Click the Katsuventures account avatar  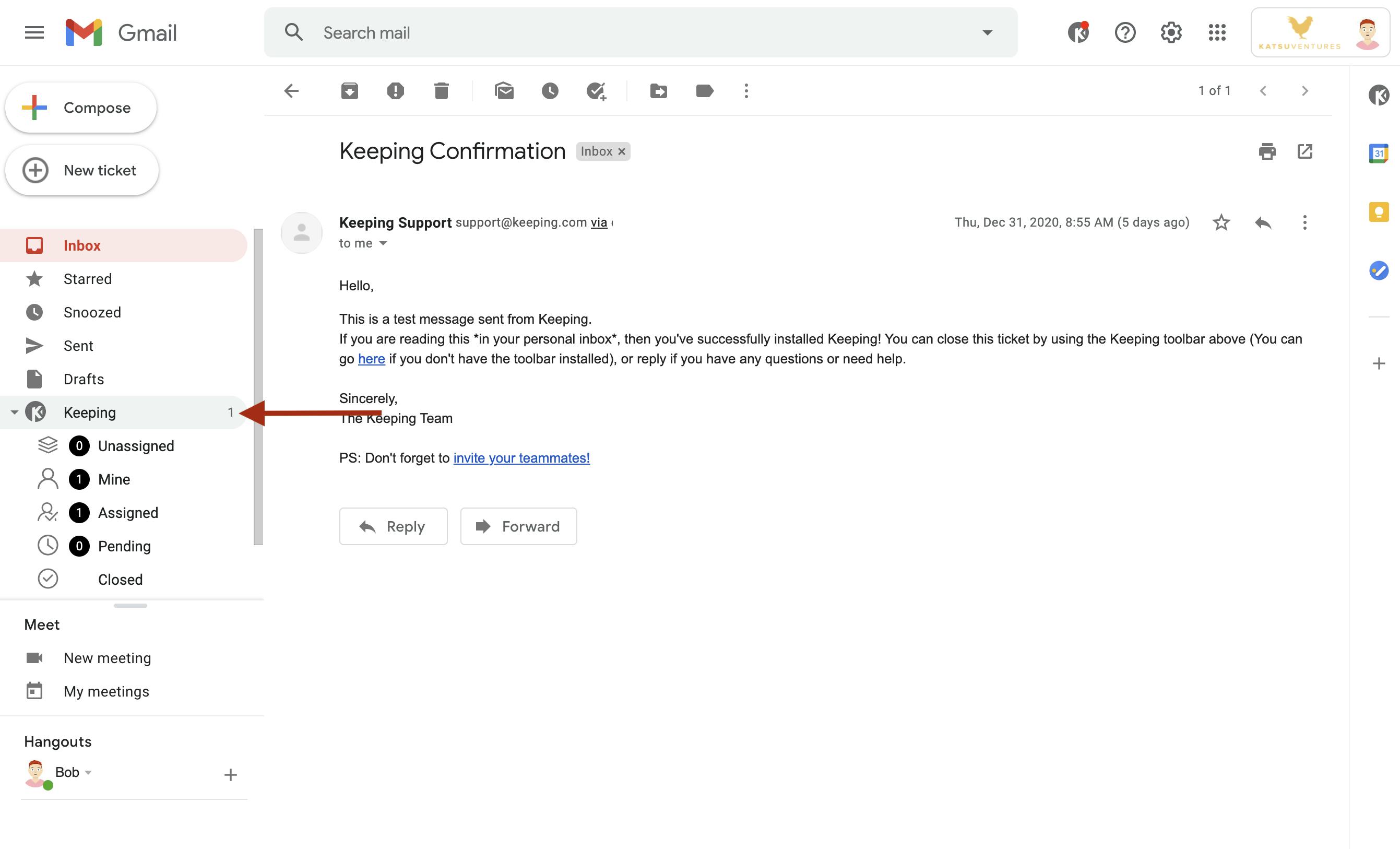tap(1367, 33)
